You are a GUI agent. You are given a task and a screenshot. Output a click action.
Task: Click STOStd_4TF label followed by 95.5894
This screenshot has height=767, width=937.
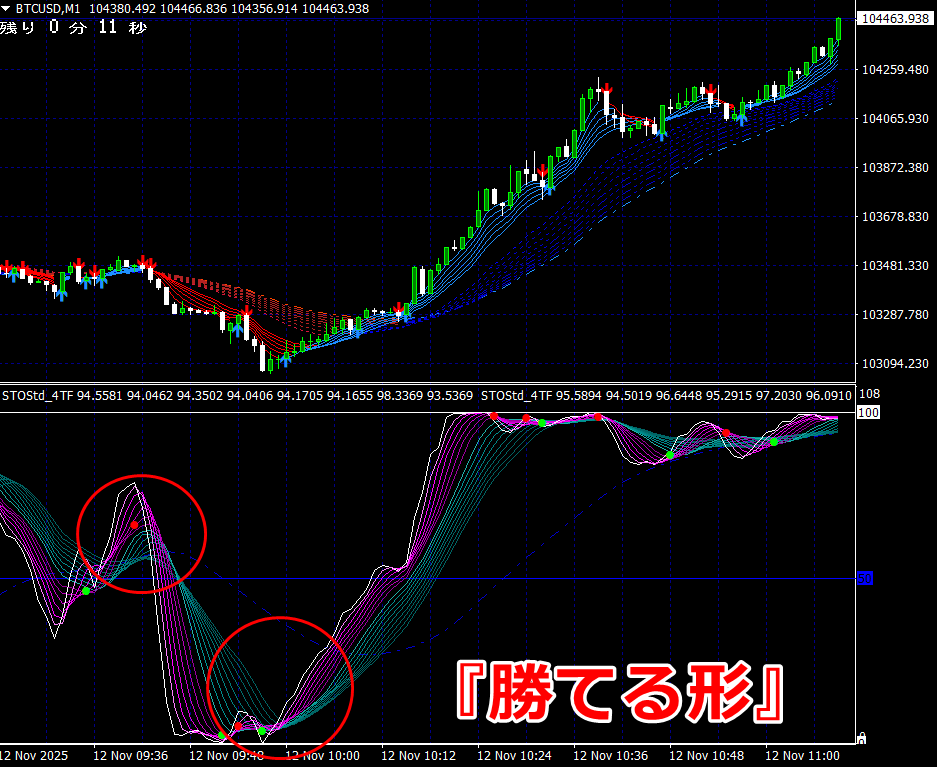tap(517, 395)
